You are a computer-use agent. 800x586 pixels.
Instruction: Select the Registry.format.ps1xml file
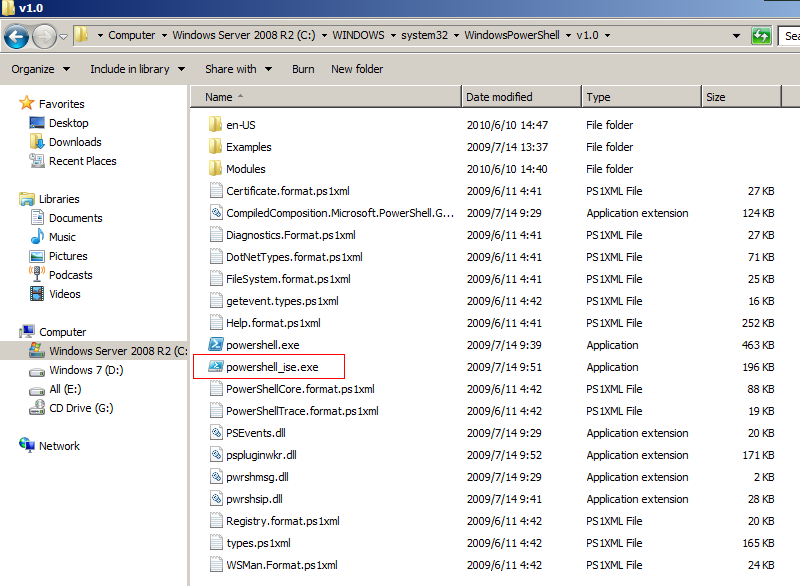pyautogui.click(x=283, y=521)
